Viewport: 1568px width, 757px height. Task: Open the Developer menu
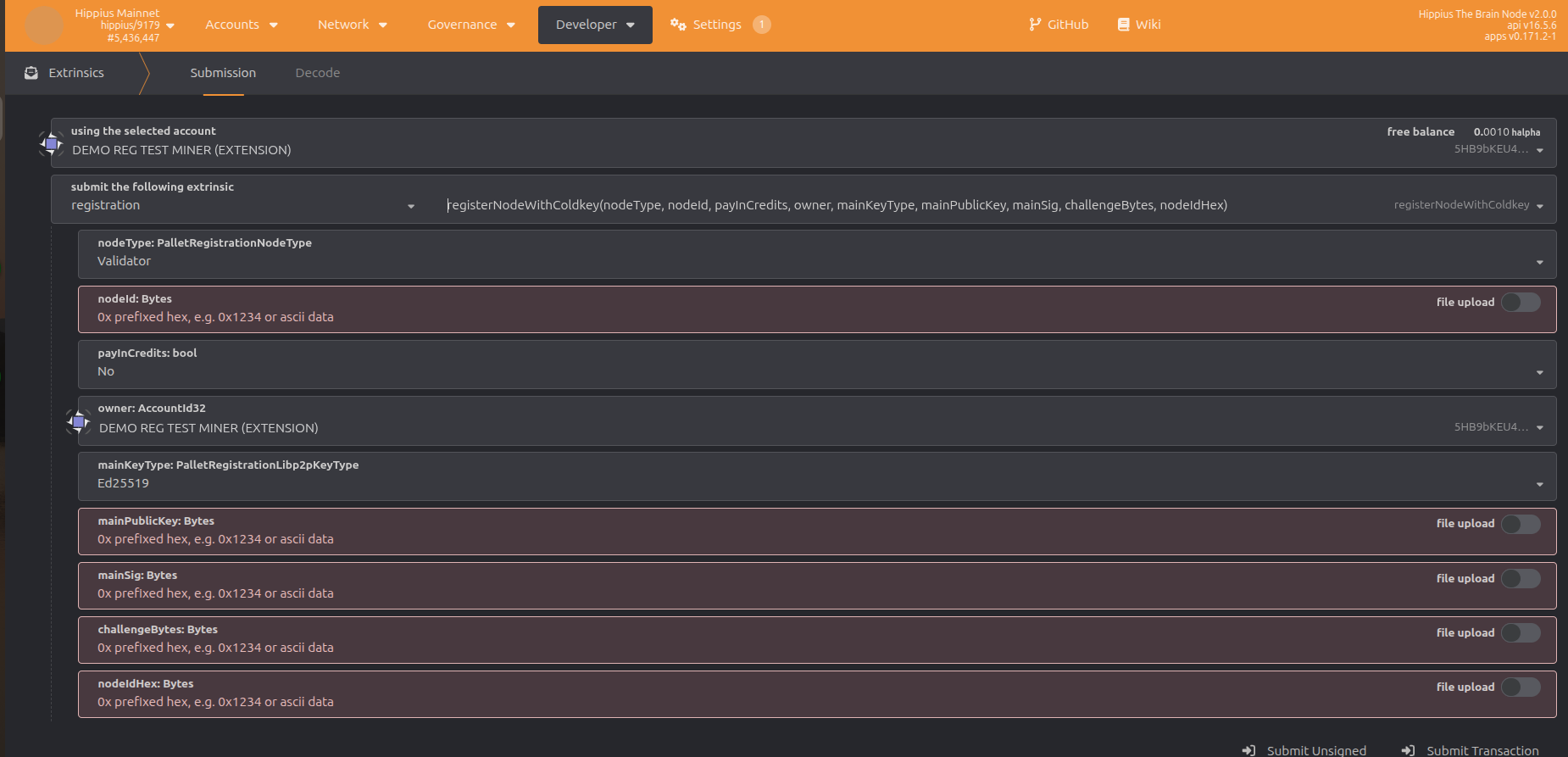pyautogui.click(x=595, y=25)
